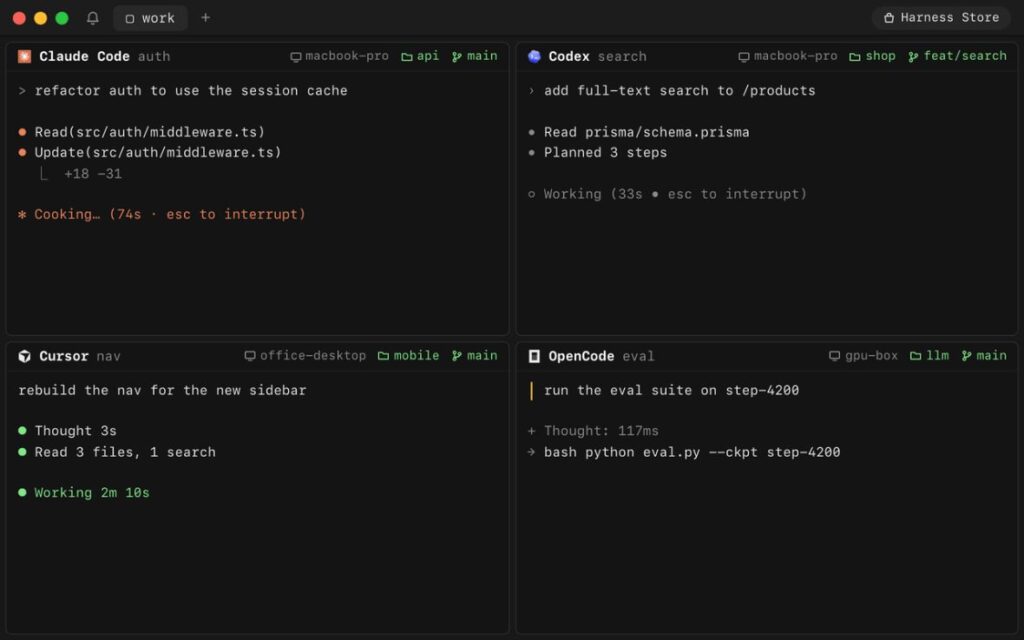The width and height of the screenshot is (1024, 640).
Task: Select the "eval" session name beside OpenCode
Action: coord(638,357)
